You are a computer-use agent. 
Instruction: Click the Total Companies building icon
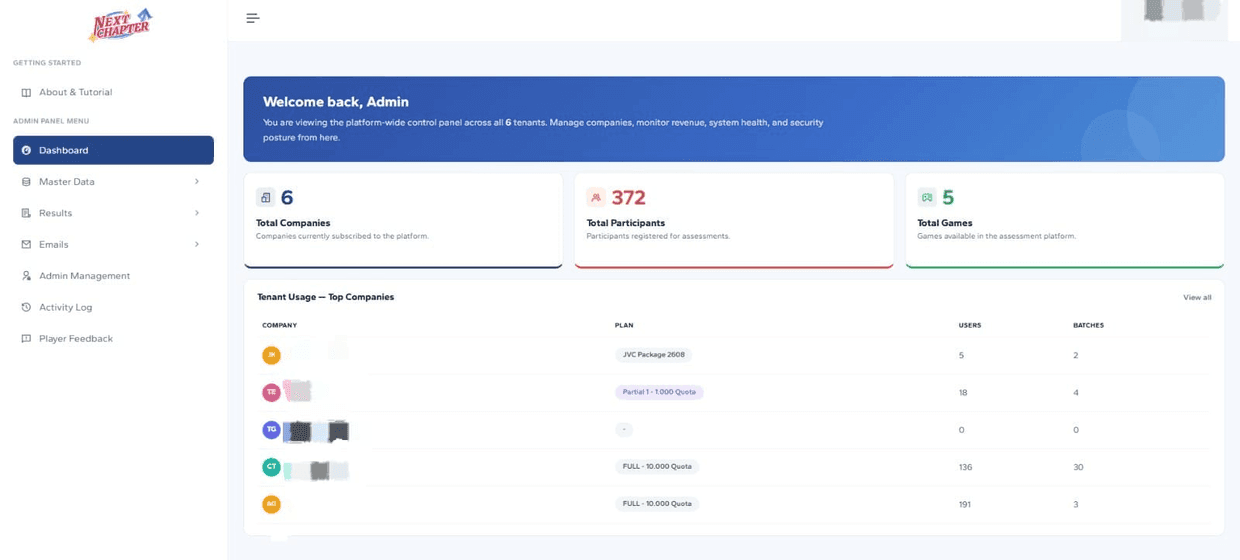(265, 197)
